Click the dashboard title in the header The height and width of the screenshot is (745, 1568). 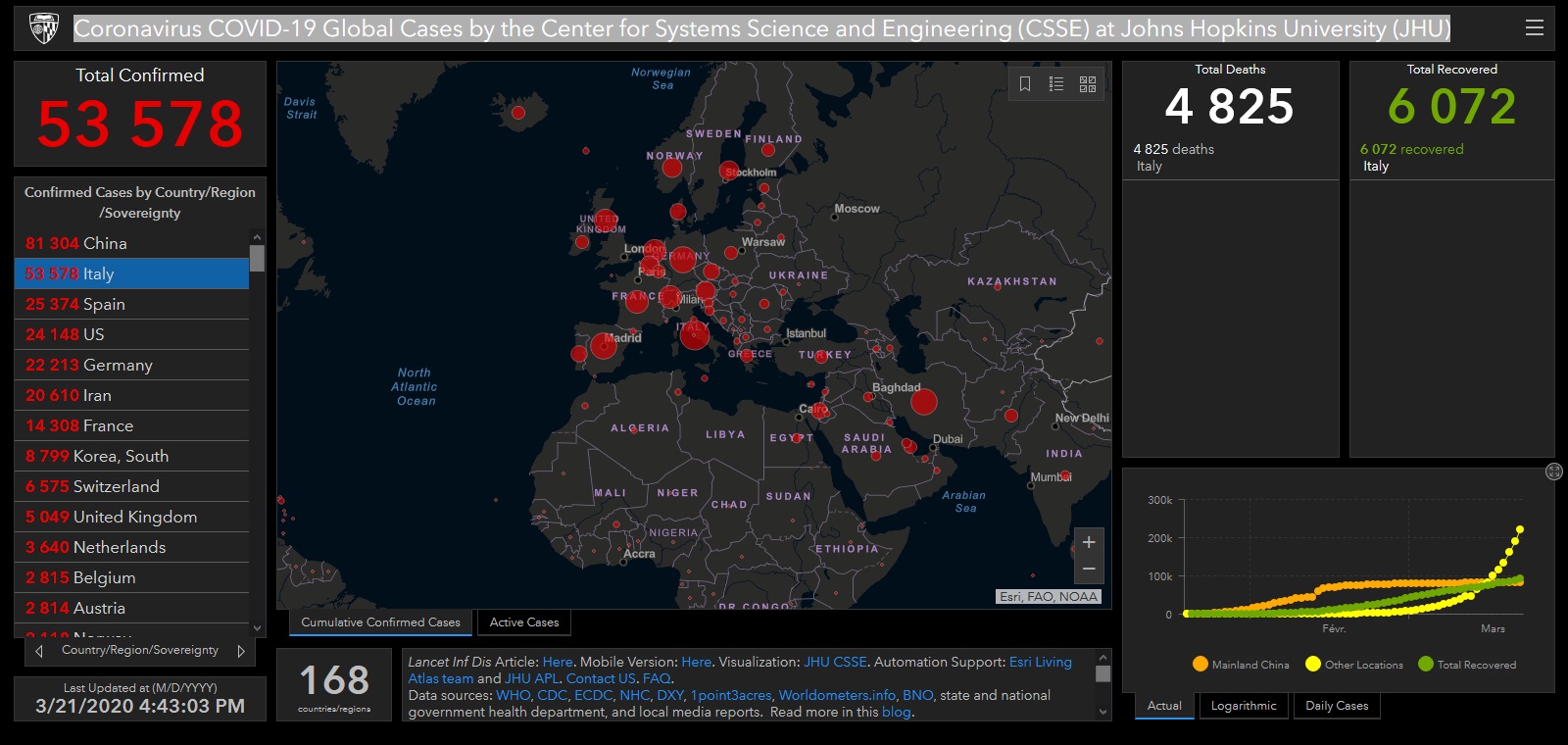[762, 28]
